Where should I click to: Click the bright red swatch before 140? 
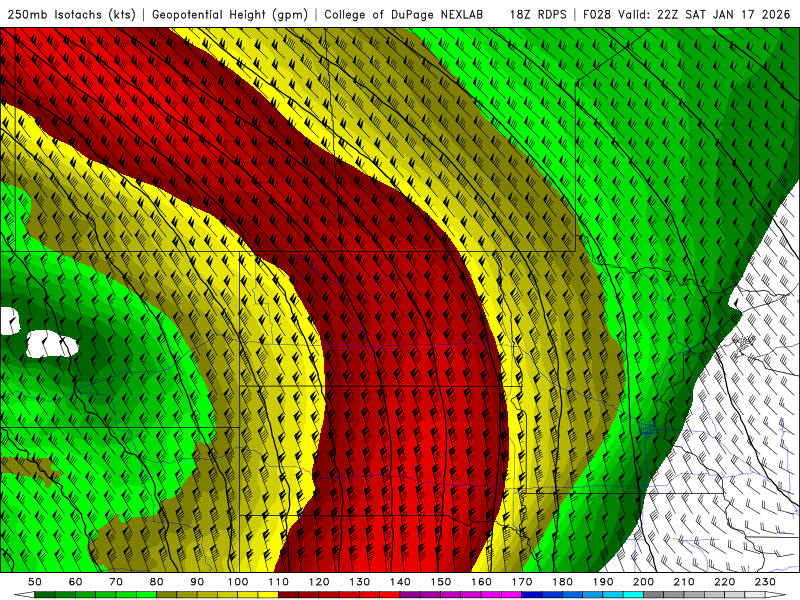390,595
